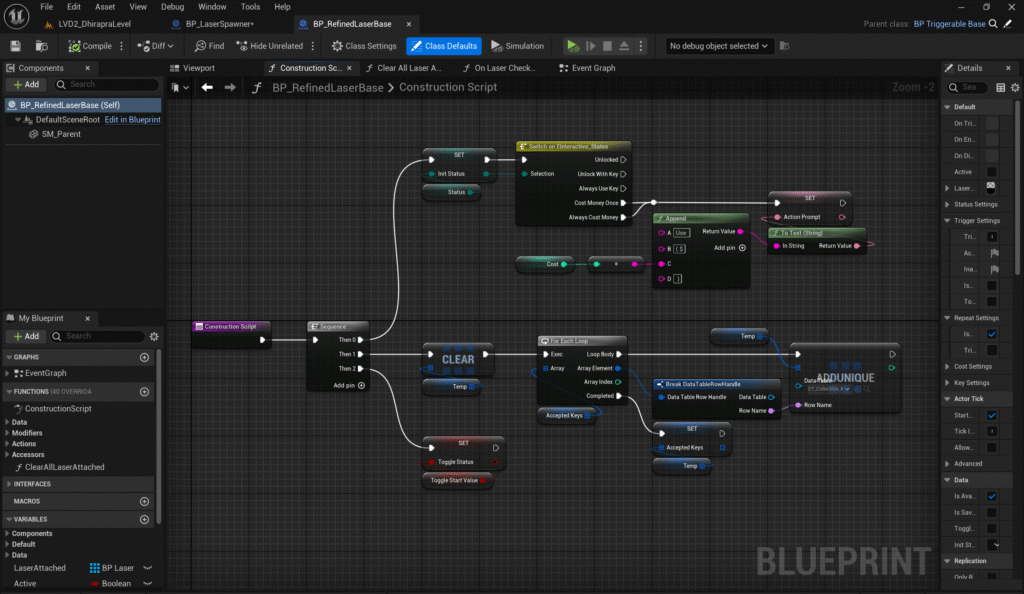Select the ClearAllLaserAttached function
The height and width of the screenshot is (594, 1024).
click(x=64, y=467)
